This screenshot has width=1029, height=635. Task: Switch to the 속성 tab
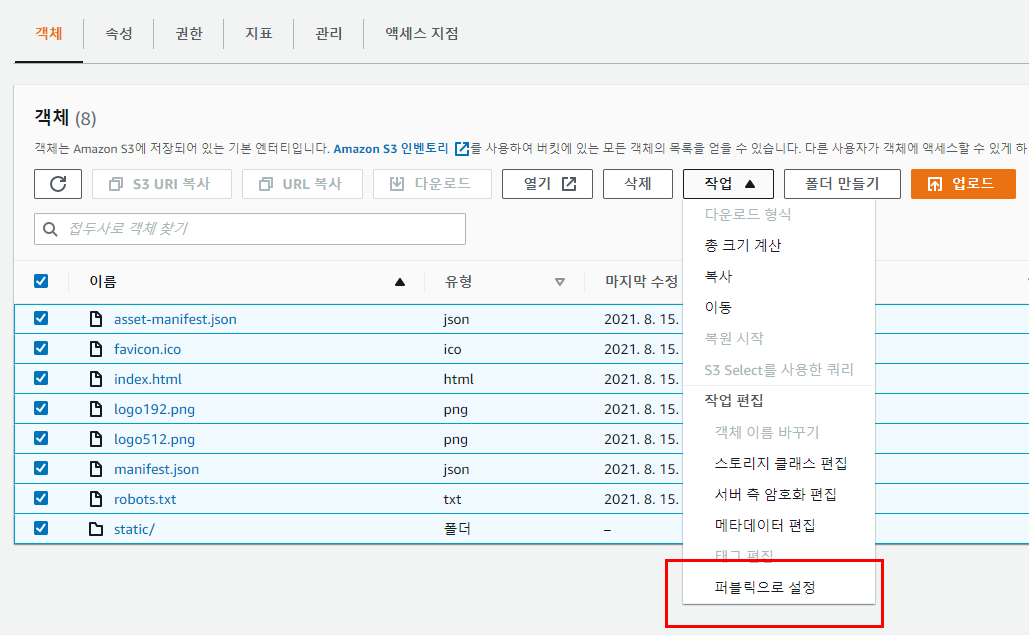(x=119, y=33)
